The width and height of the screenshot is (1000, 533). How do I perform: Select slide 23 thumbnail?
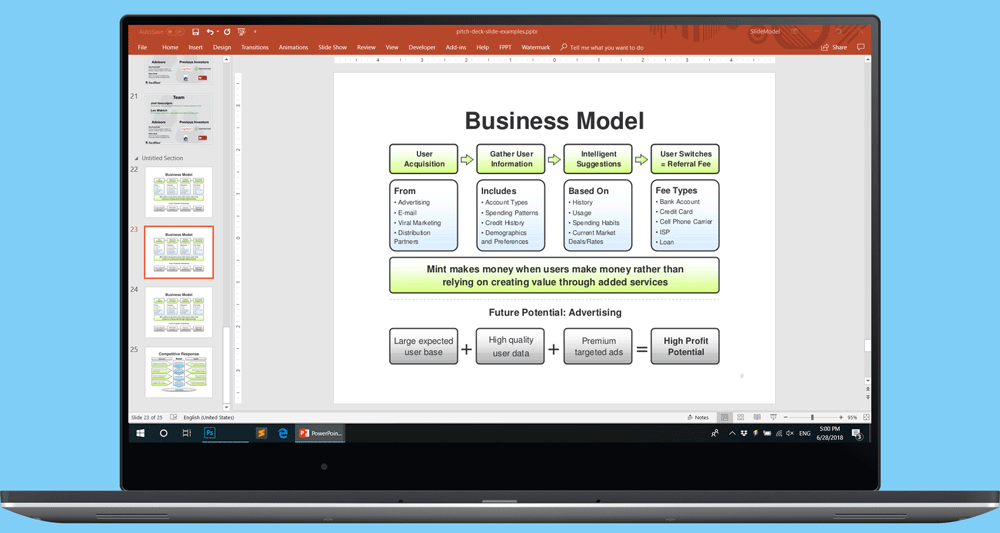(x=179, y=252)
